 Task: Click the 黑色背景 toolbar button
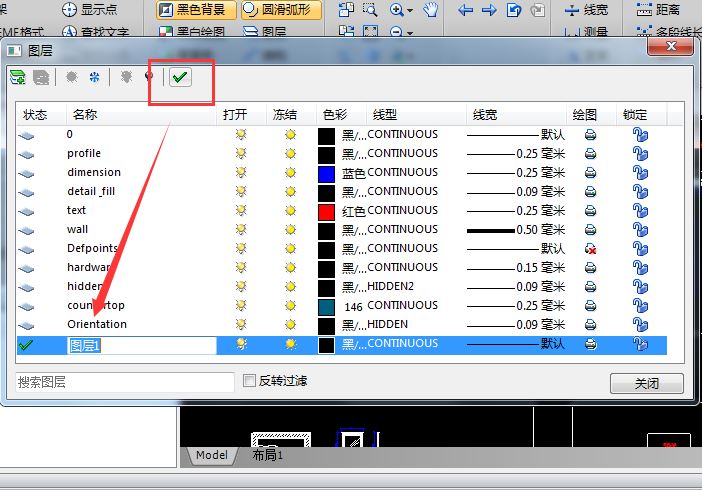(196, 9)
